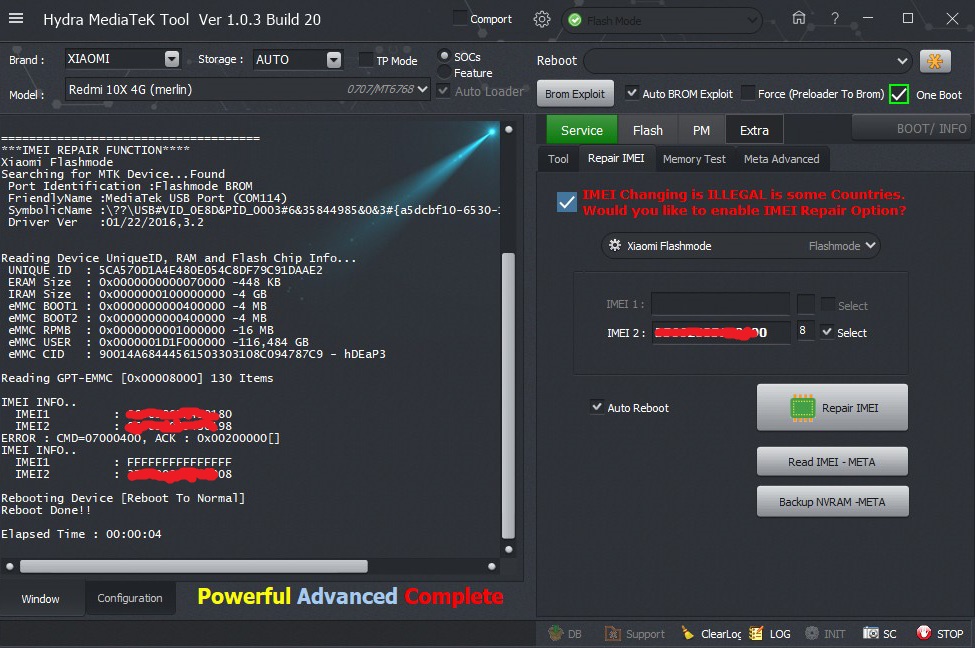Click the log horizontal scrollbar thumb
The height and width of the screenshot is (648, 975).
[193, 566]
